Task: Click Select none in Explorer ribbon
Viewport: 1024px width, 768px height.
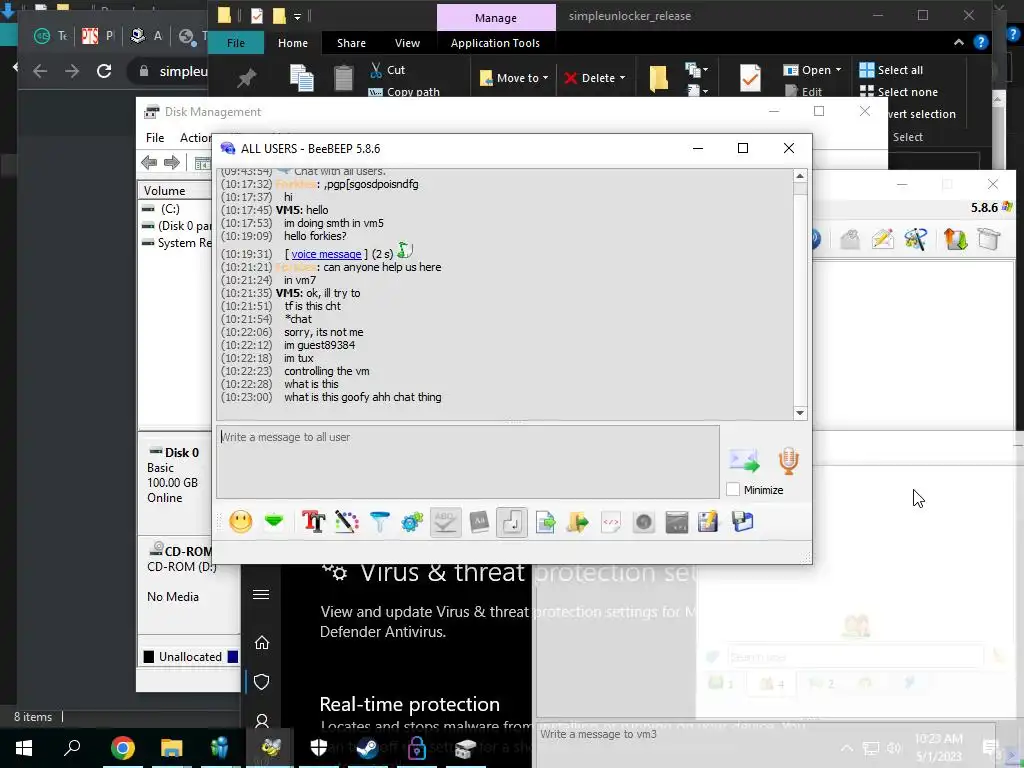Action: (899, 91)
